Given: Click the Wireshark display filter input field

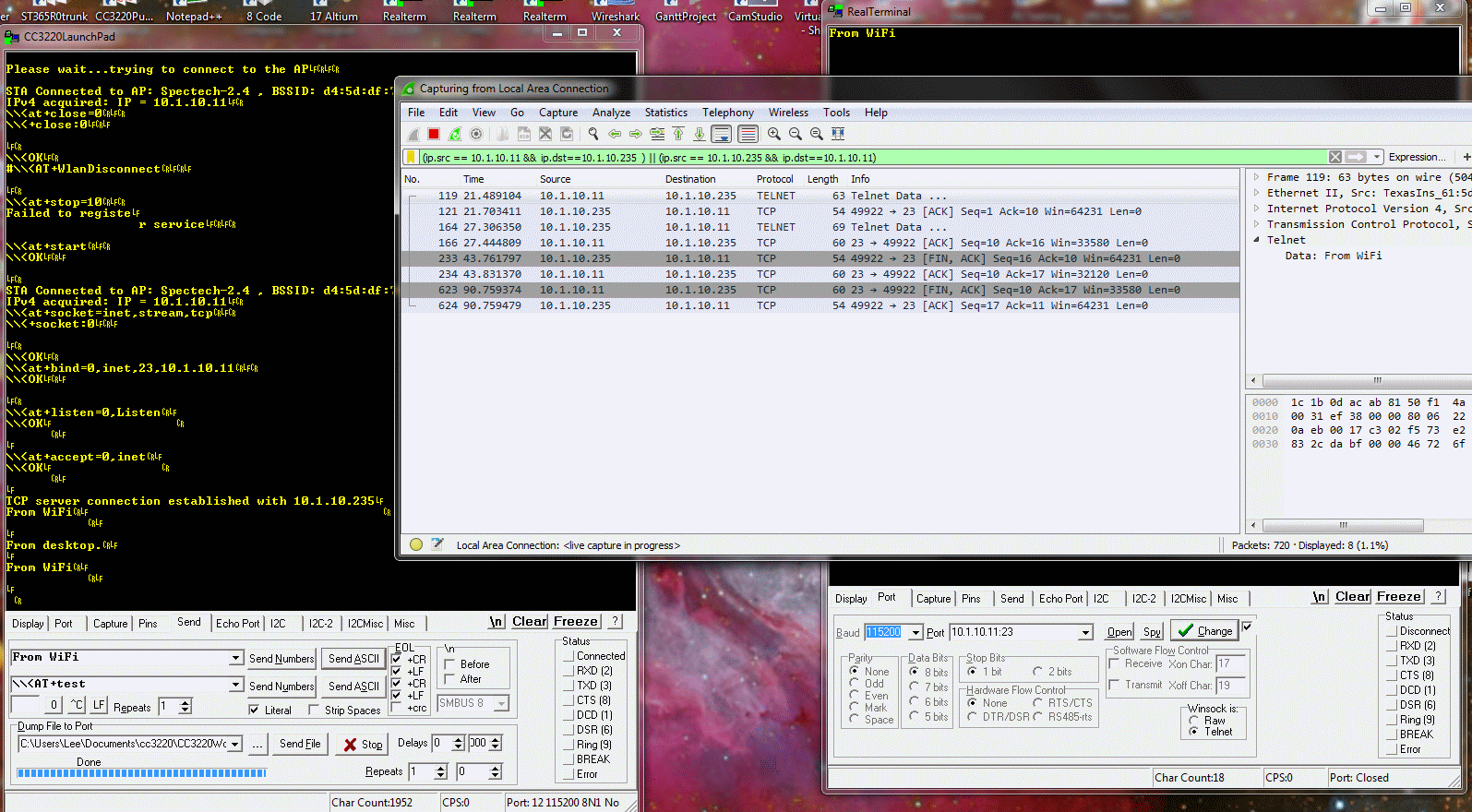Looking at the screenshot, I should pos(872,158).
